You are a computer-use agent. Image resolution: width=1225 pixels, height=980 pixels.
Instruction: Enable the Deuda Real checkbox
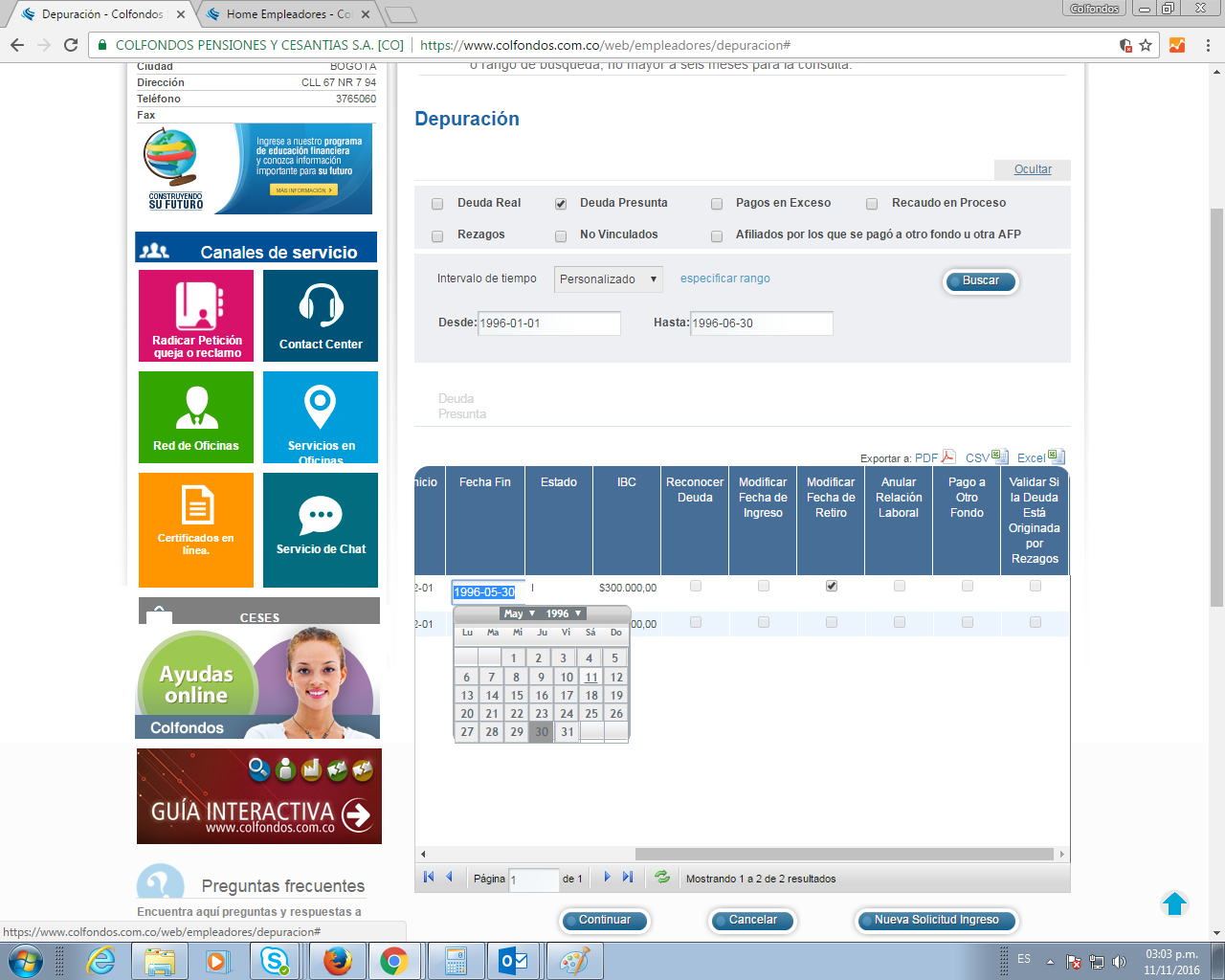coord(437,204)
